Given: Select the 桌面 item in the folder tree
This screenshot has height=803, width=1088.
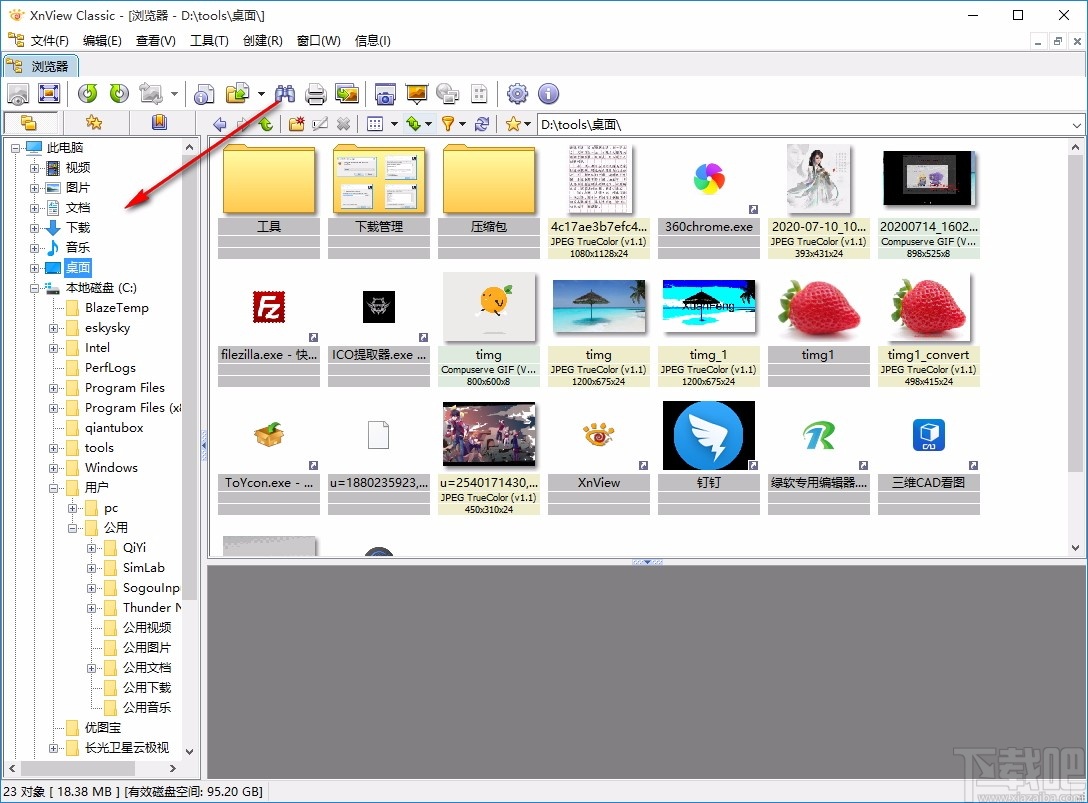Looking at the screenshot, I should [77, 267].
